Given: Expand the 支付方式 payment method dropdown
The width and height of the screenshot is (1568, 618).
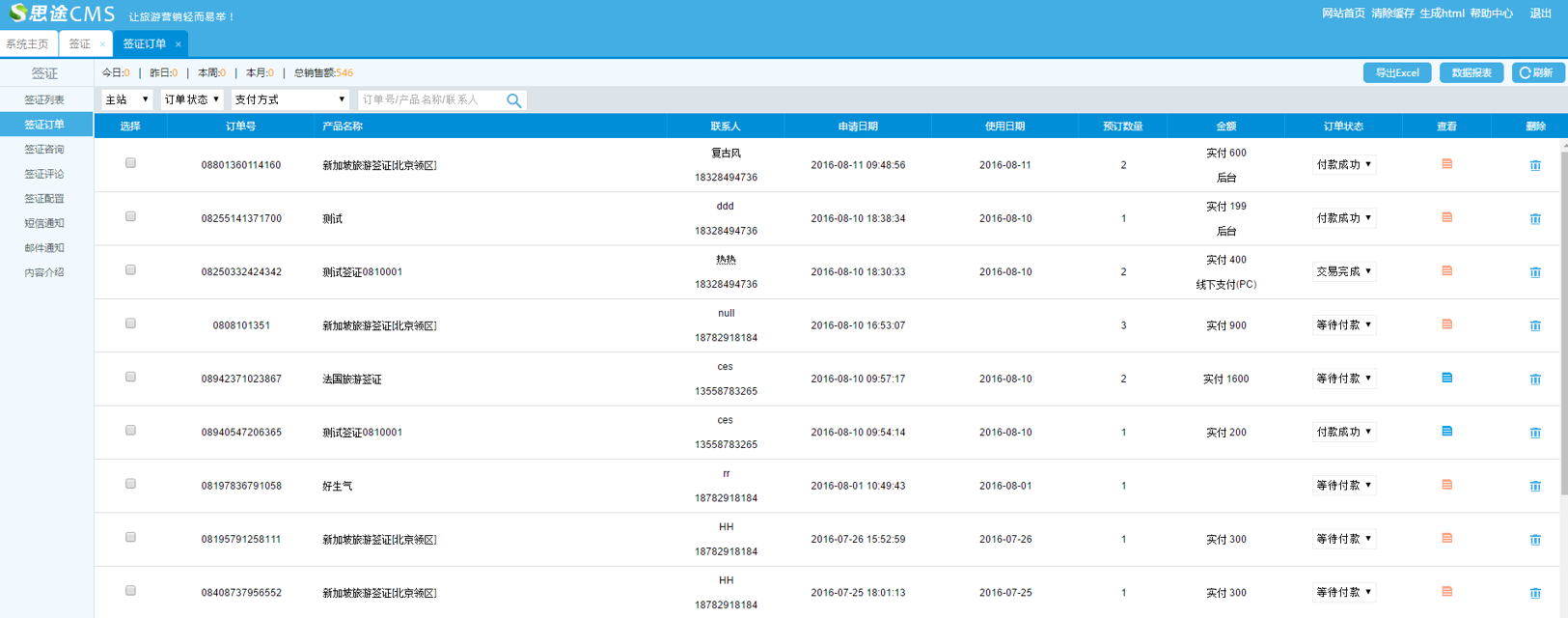Looking at the screenshot, I should pyautogui.click(x=289, y=99).
